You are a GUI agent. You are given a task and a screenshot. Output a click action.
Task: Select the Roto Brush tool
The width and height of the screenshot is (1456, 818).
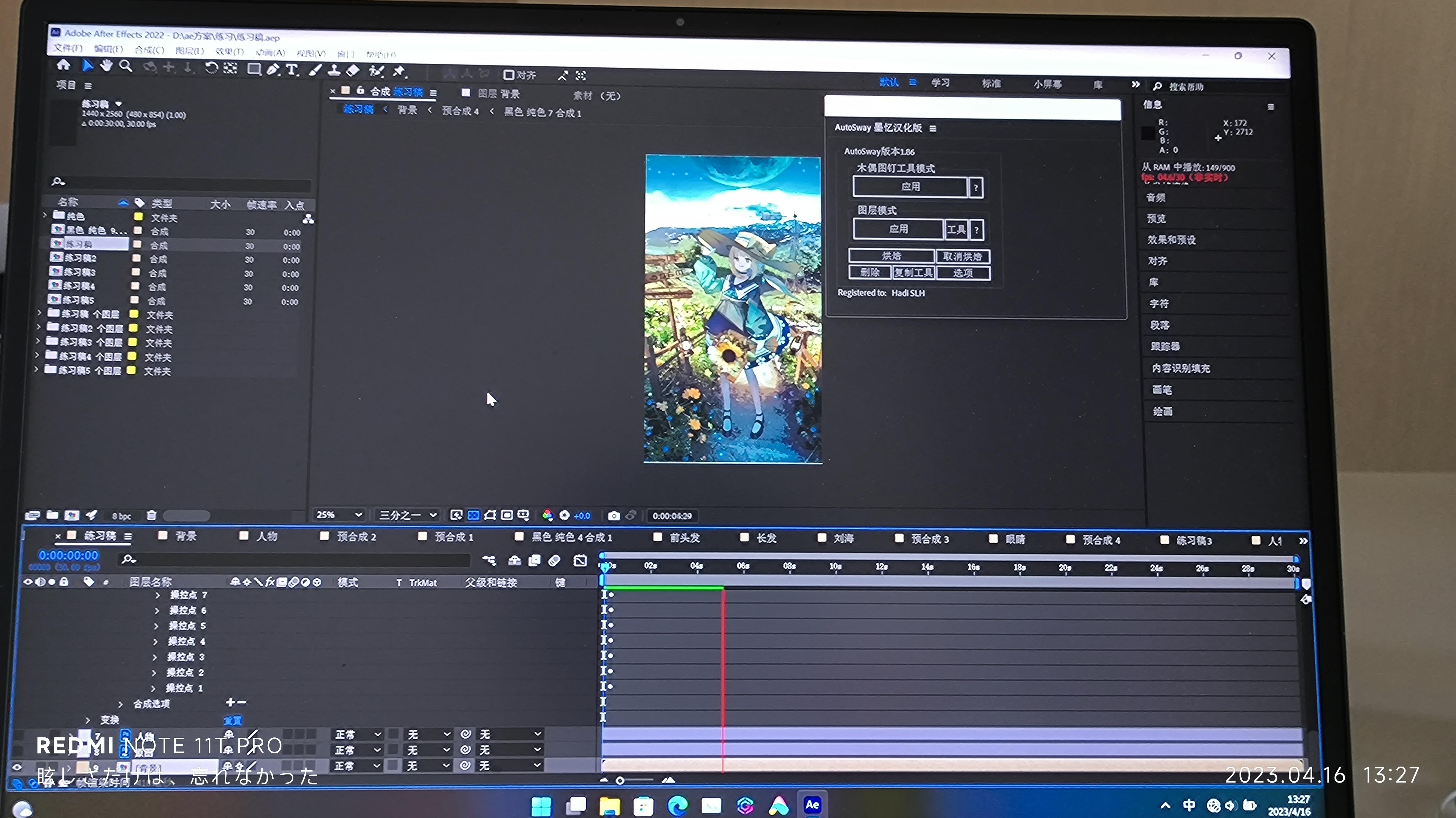coord(377,71)
